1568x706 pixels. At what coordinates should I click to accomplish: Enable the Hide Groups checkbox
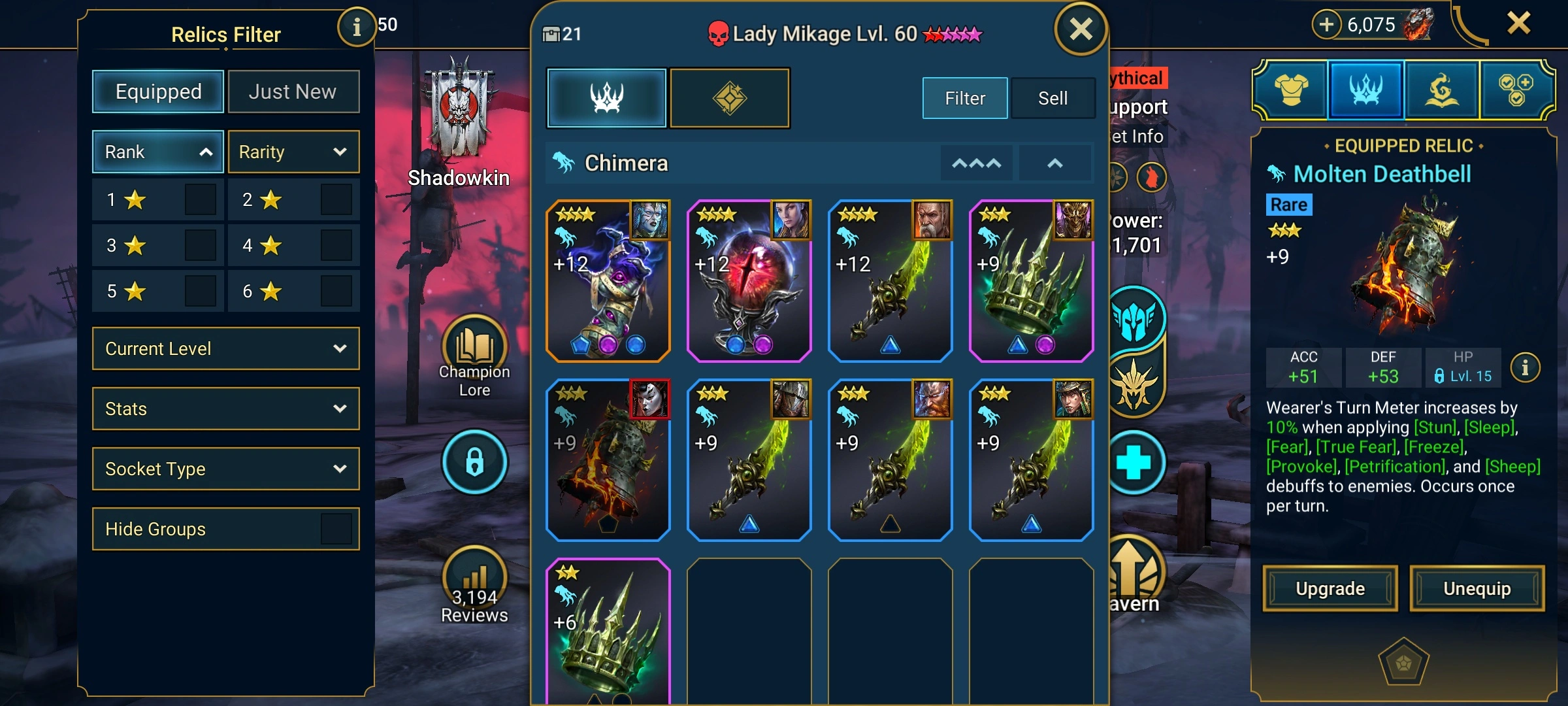336,529
